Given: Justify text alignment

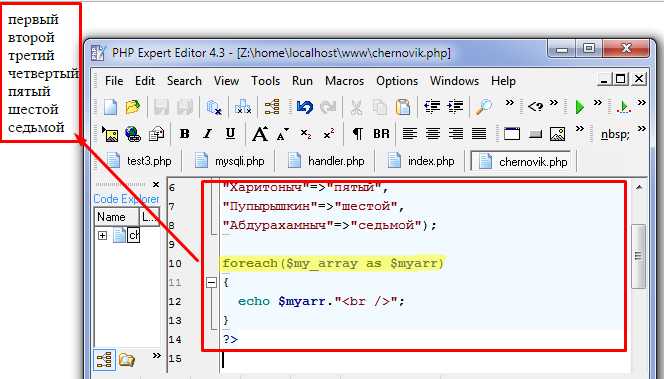Looking at the screenshot, I should point(479,134).
